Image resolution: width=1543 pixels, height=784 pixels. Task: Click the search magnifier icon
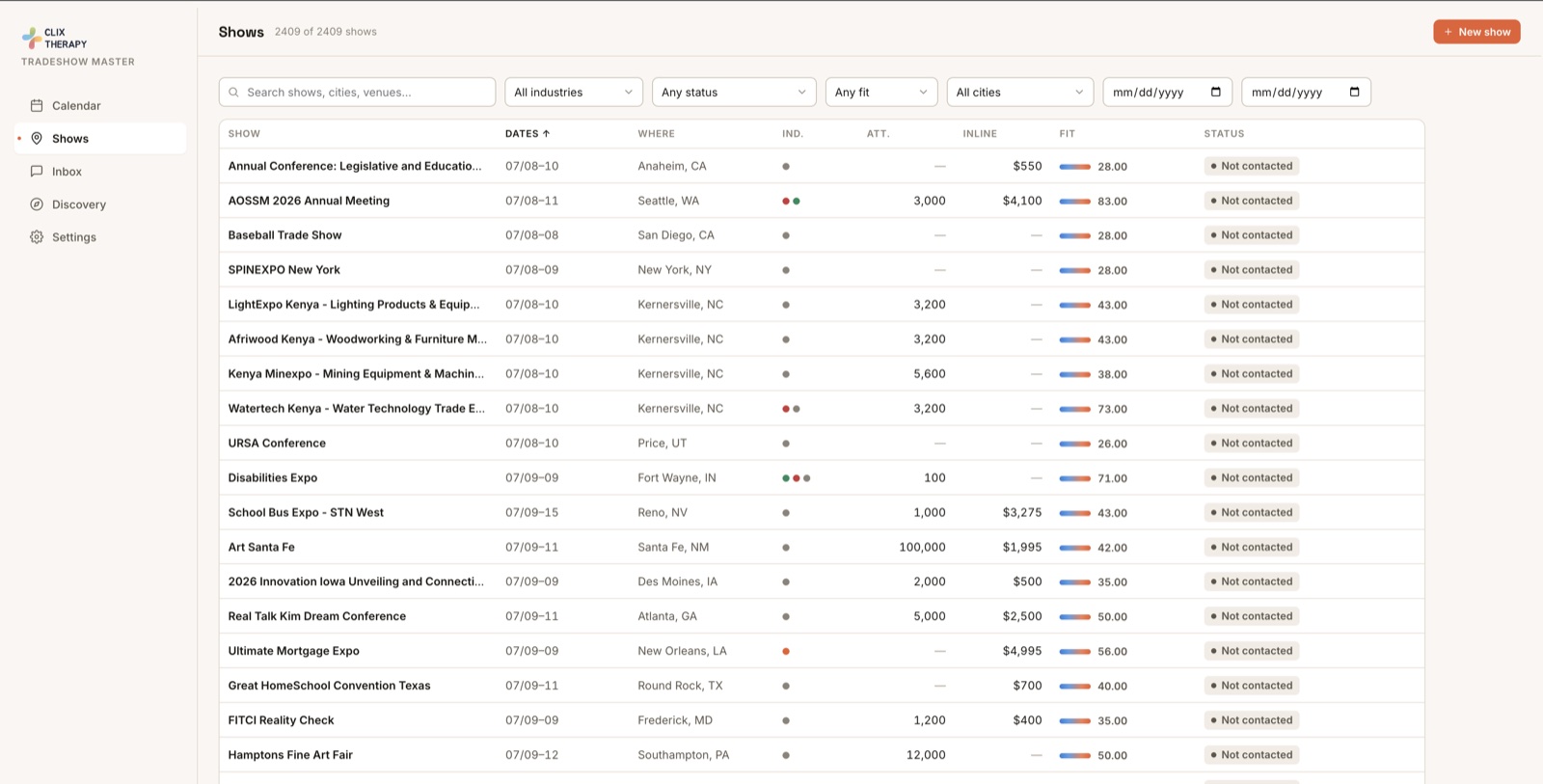[x=234, y=93]
